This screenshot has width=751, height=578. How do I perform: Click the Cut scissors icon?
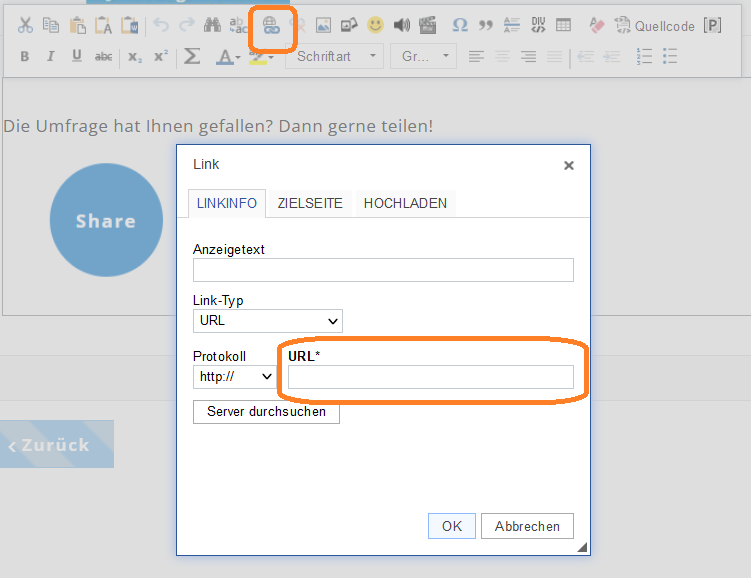pos(25,25)
